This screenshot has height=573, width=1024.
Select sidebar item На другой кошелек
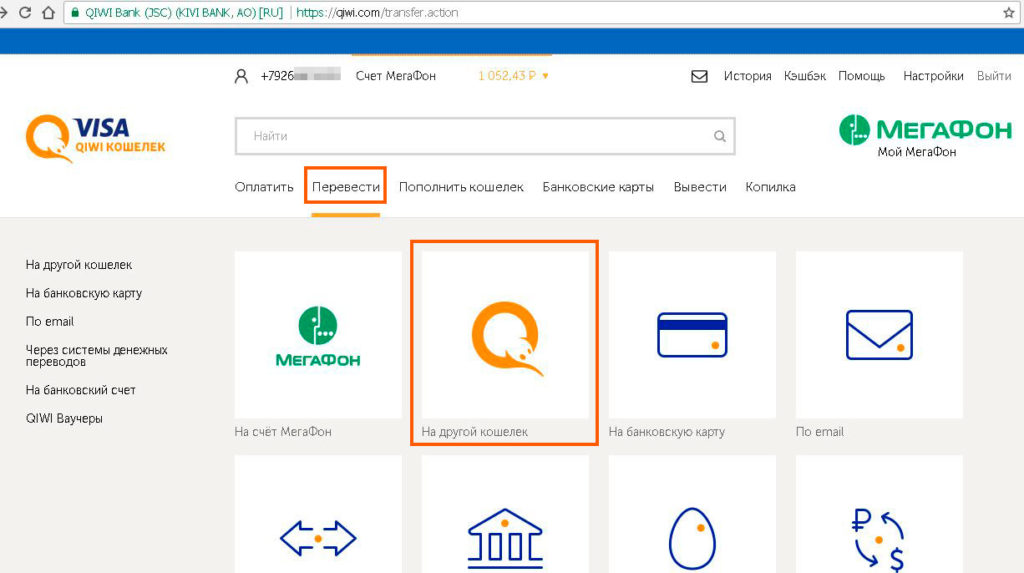point(78,265)
